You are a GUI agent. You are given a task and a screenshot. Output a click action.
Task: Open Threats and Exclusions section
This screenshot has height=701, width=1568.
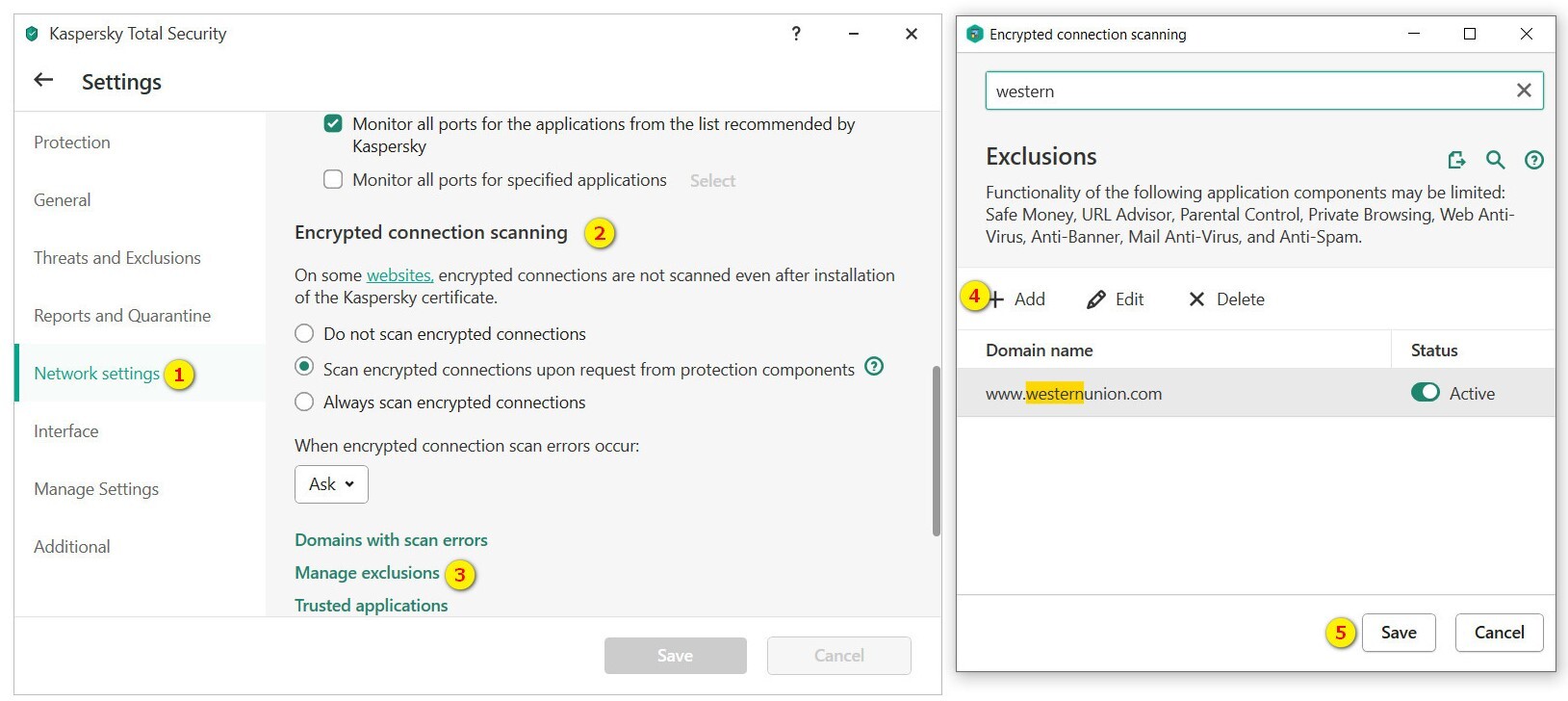click(x=117, y=258)
